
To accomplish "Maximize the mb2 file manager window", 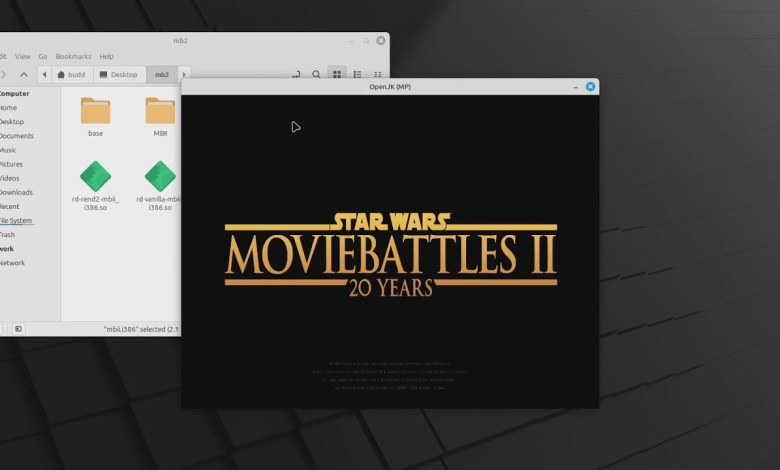I will coord(366,40).
